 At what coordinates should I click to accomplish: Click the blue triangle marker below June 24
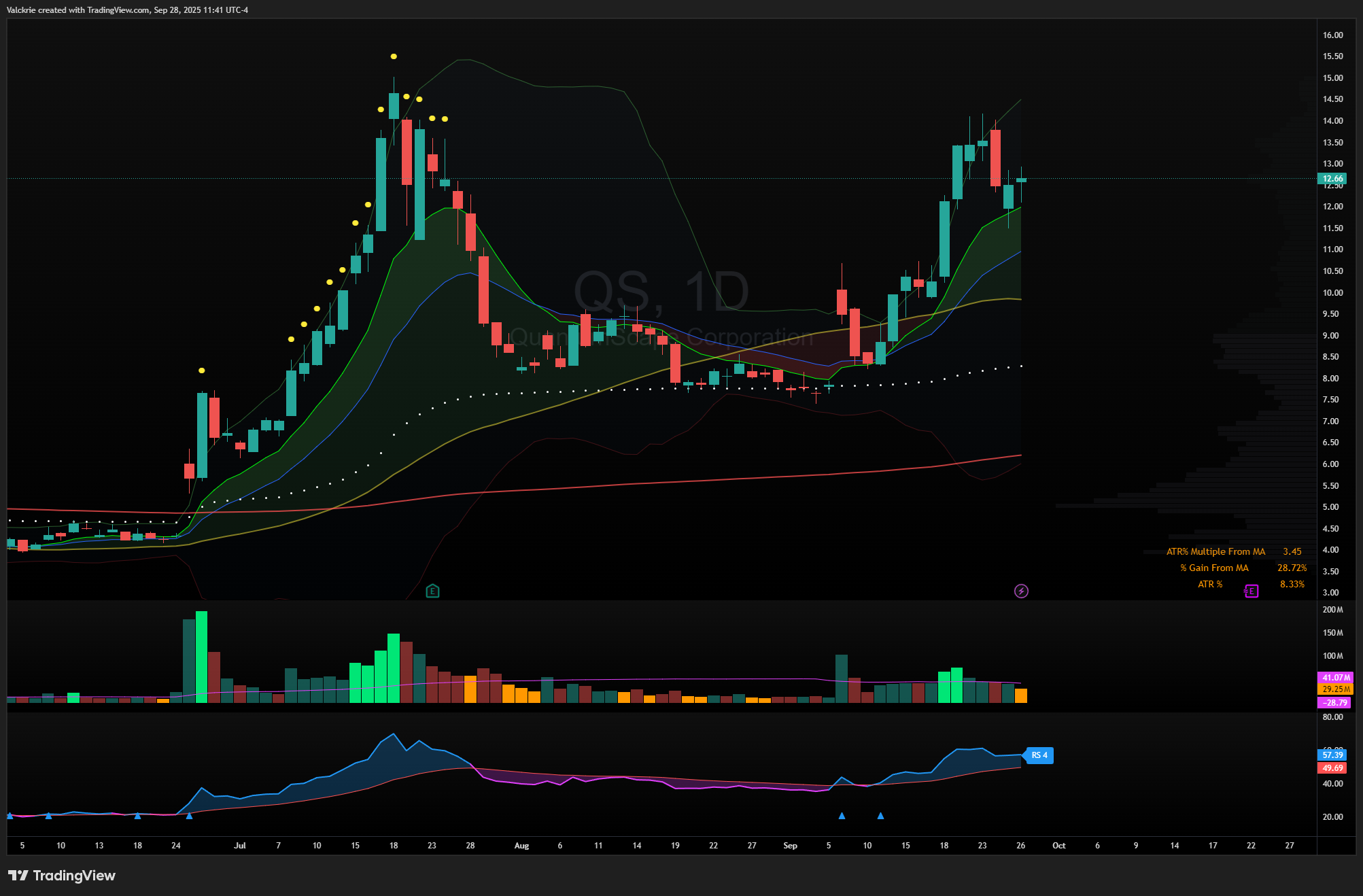coord(189,816)
